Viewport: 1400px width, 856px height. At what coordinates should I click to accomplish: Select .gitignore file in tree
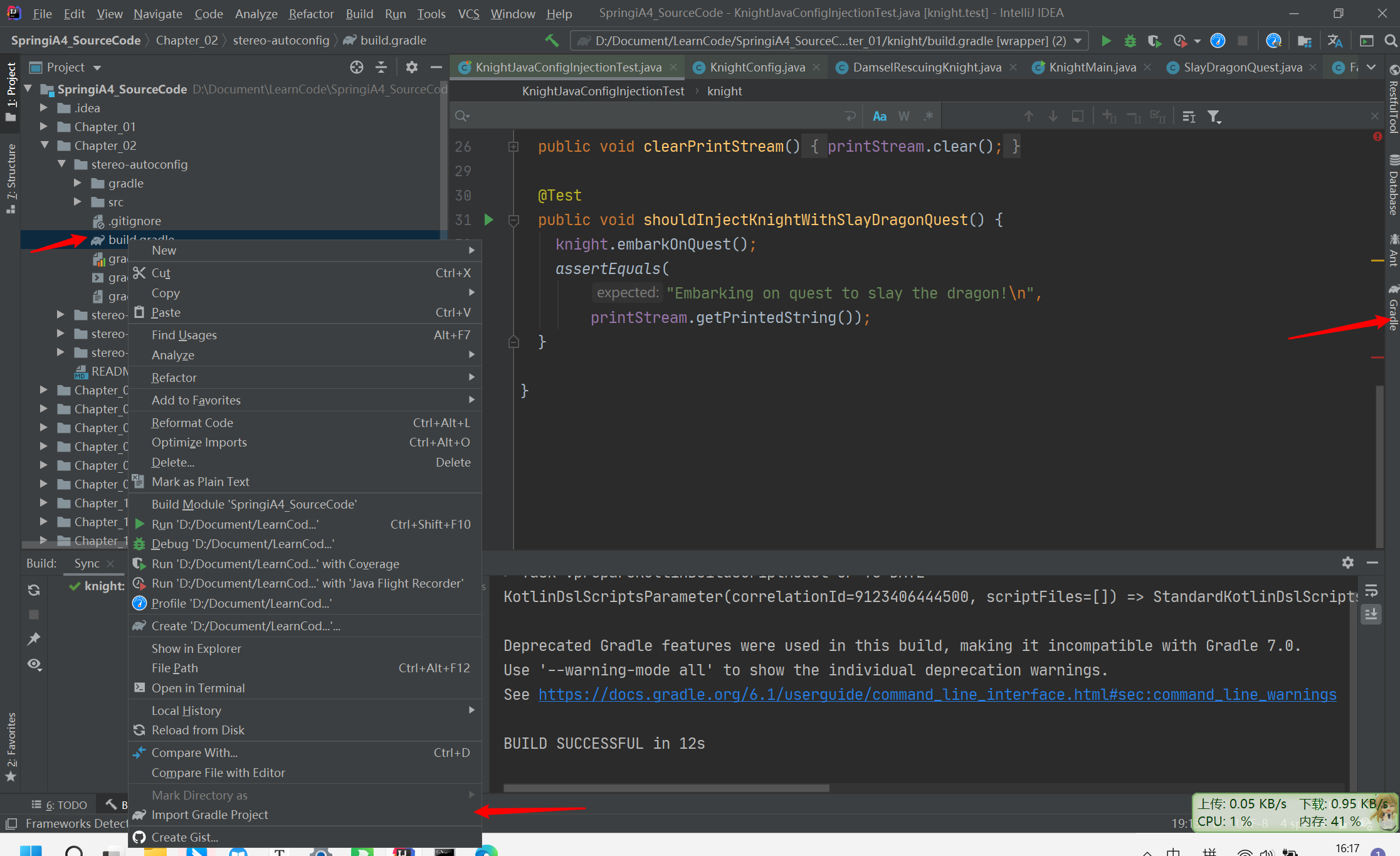(x=134, y=221)
